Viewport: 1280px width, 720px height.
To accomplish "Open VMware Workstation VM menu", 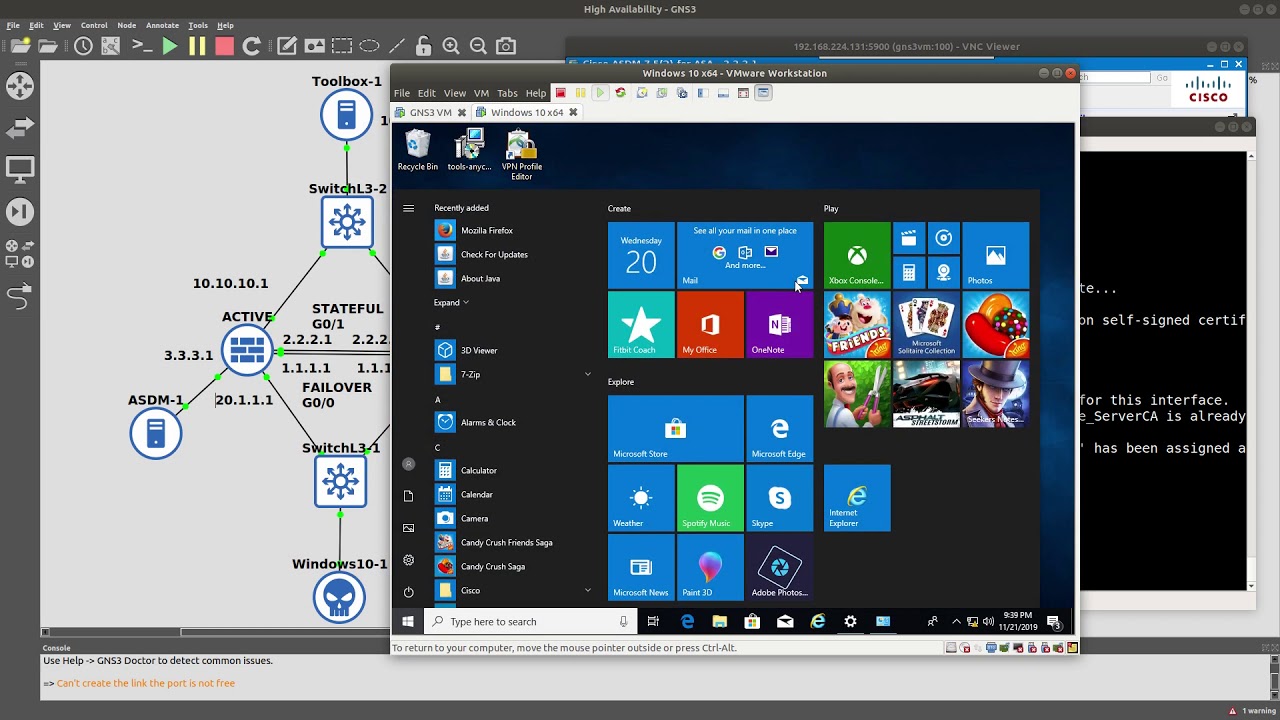I will coord(481,93).
